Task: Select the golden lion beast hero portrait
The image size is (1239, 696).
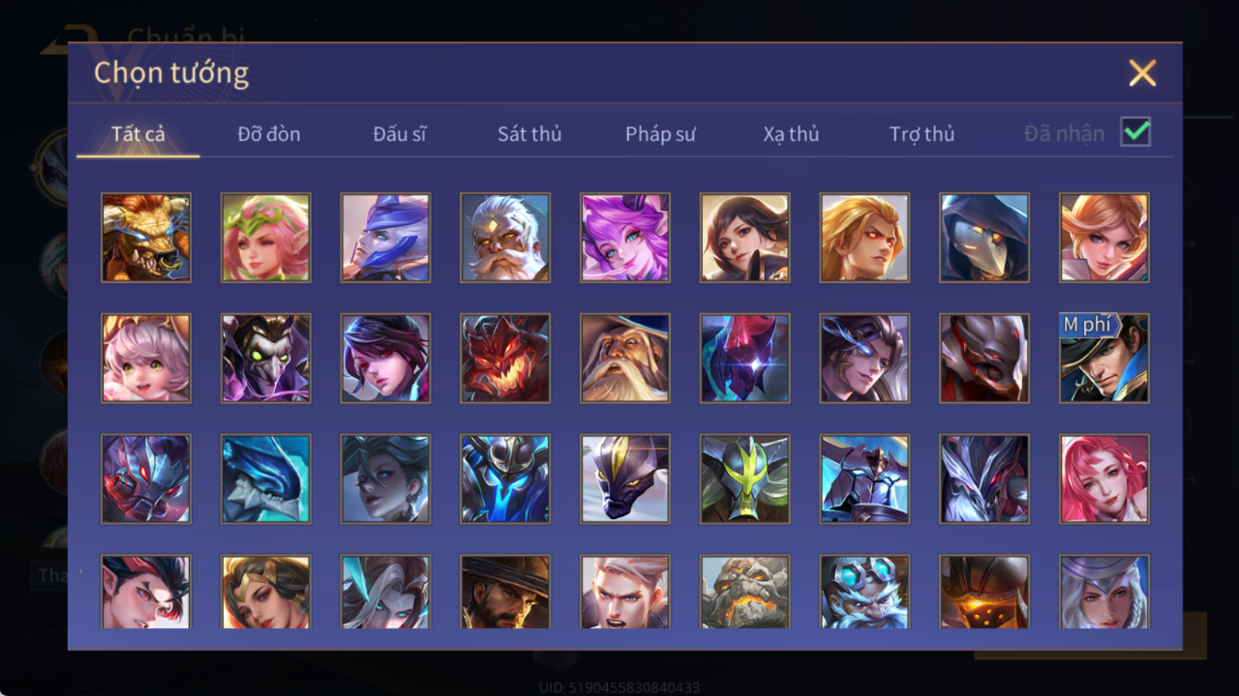Action: [145, 238]
